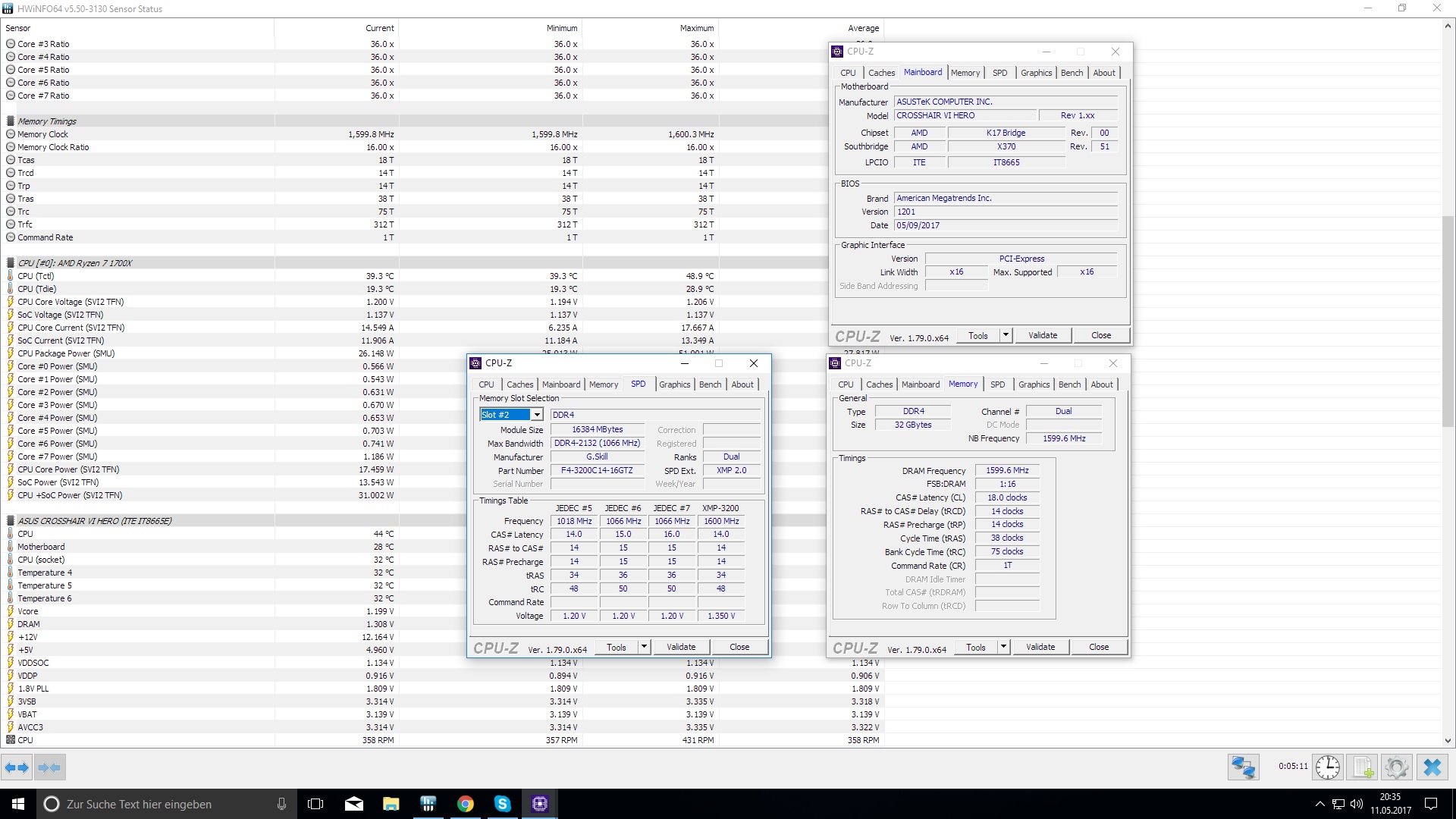Start logging with the sheet-plus icon
The image size is (1456, 819).
(1363, 767)
